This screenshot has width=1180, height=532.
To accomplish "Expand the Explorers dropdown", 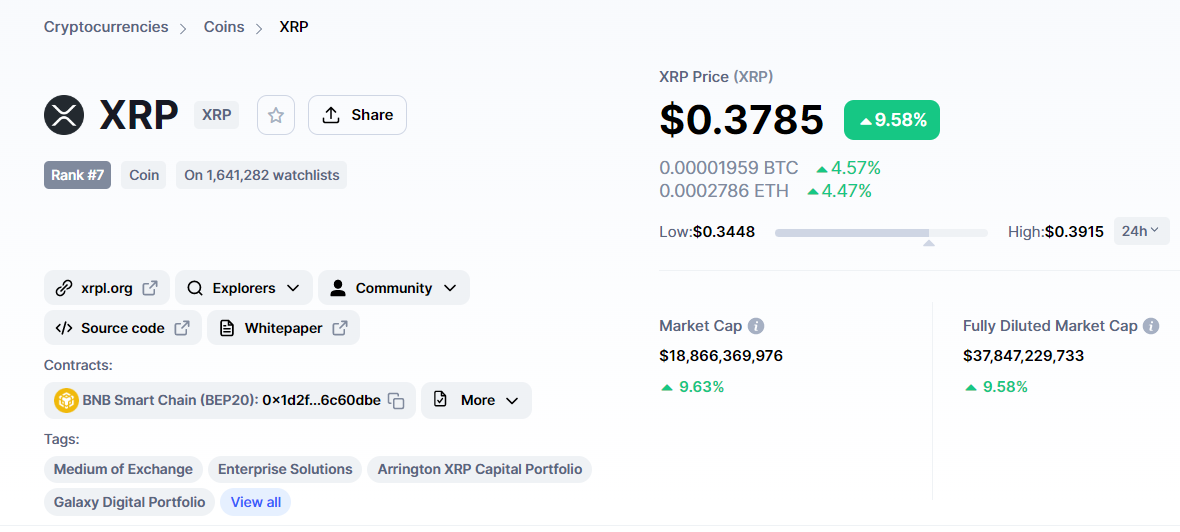I will tap(244, 288).
